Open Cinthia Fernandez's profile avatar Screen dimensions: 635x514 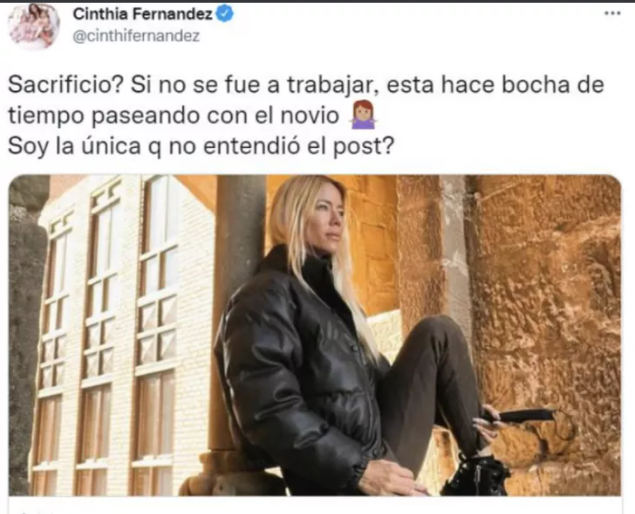(34, 25)
